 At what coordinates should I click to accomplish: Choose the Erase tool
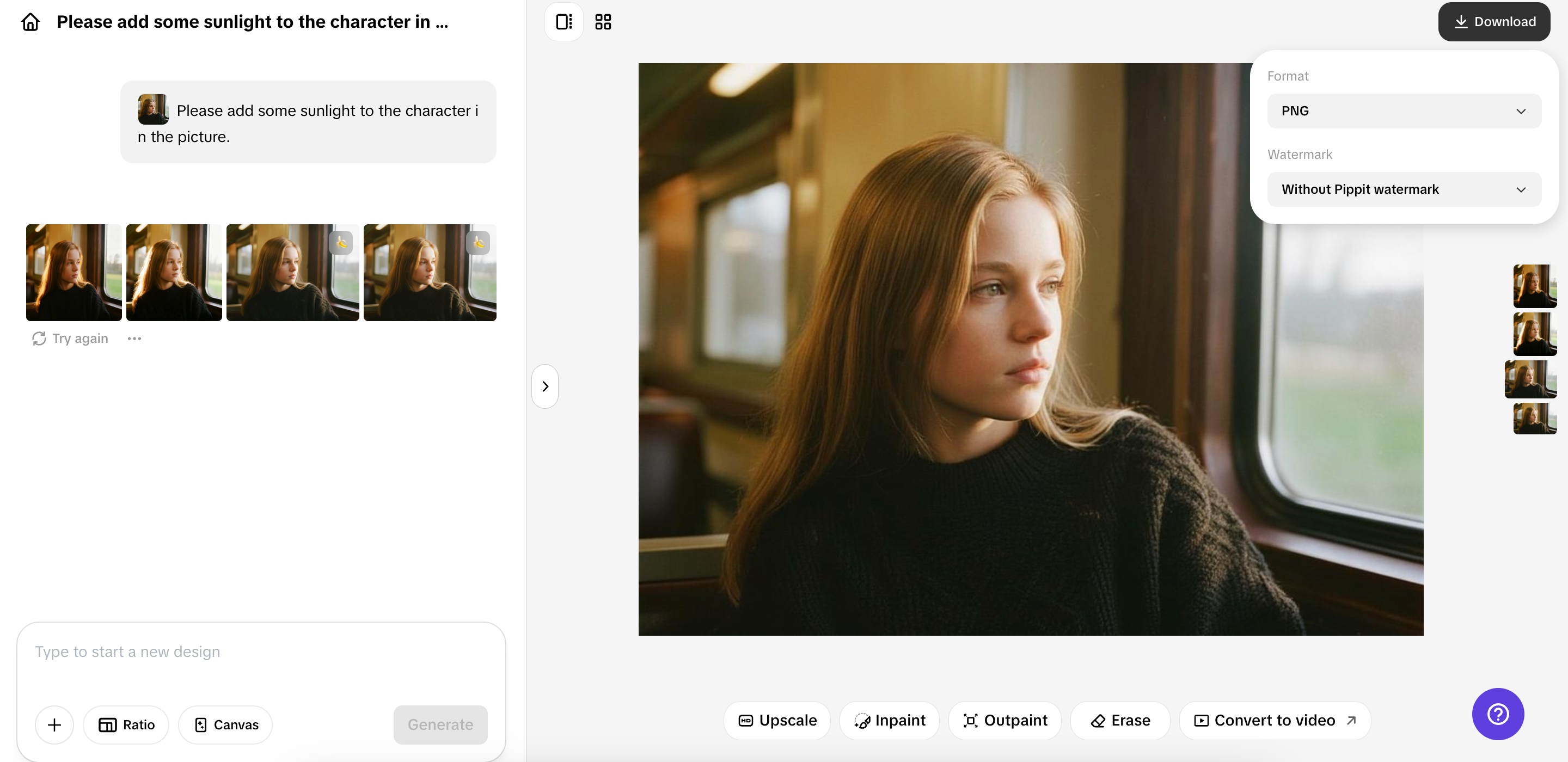[1120, 720]
